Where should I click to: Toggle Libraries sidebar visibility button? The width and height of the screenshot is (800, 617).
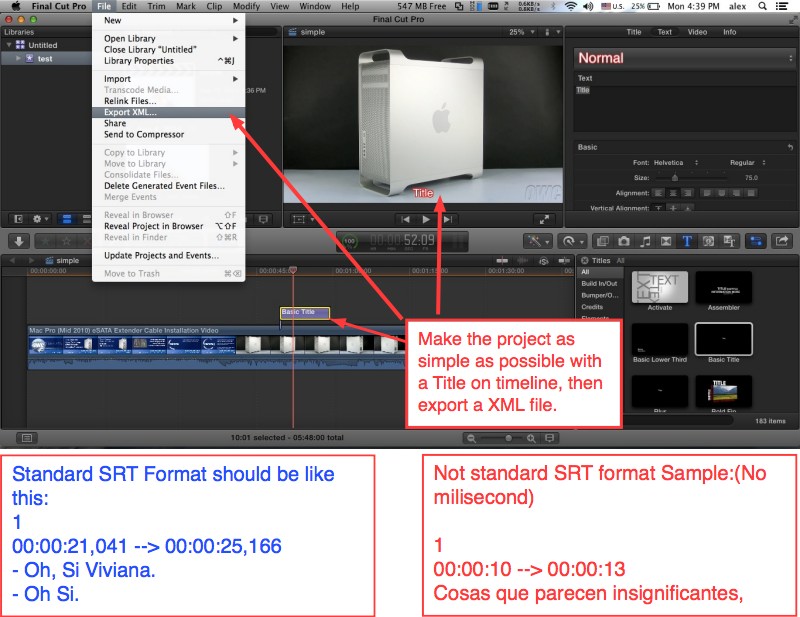point(18,219)
